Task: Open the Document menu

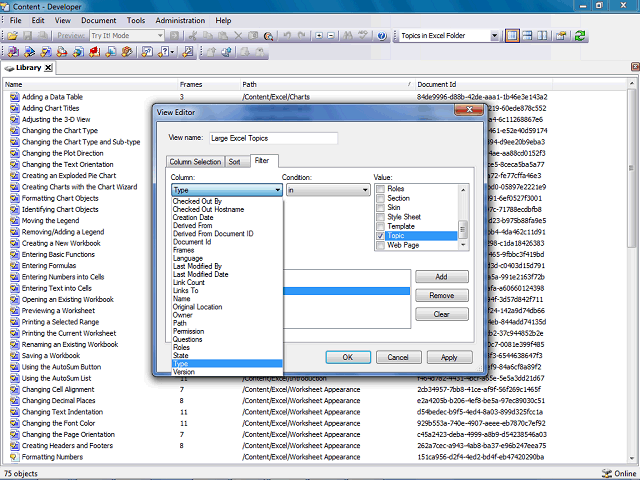Action: pyautogui.click(x=98, y=20)
